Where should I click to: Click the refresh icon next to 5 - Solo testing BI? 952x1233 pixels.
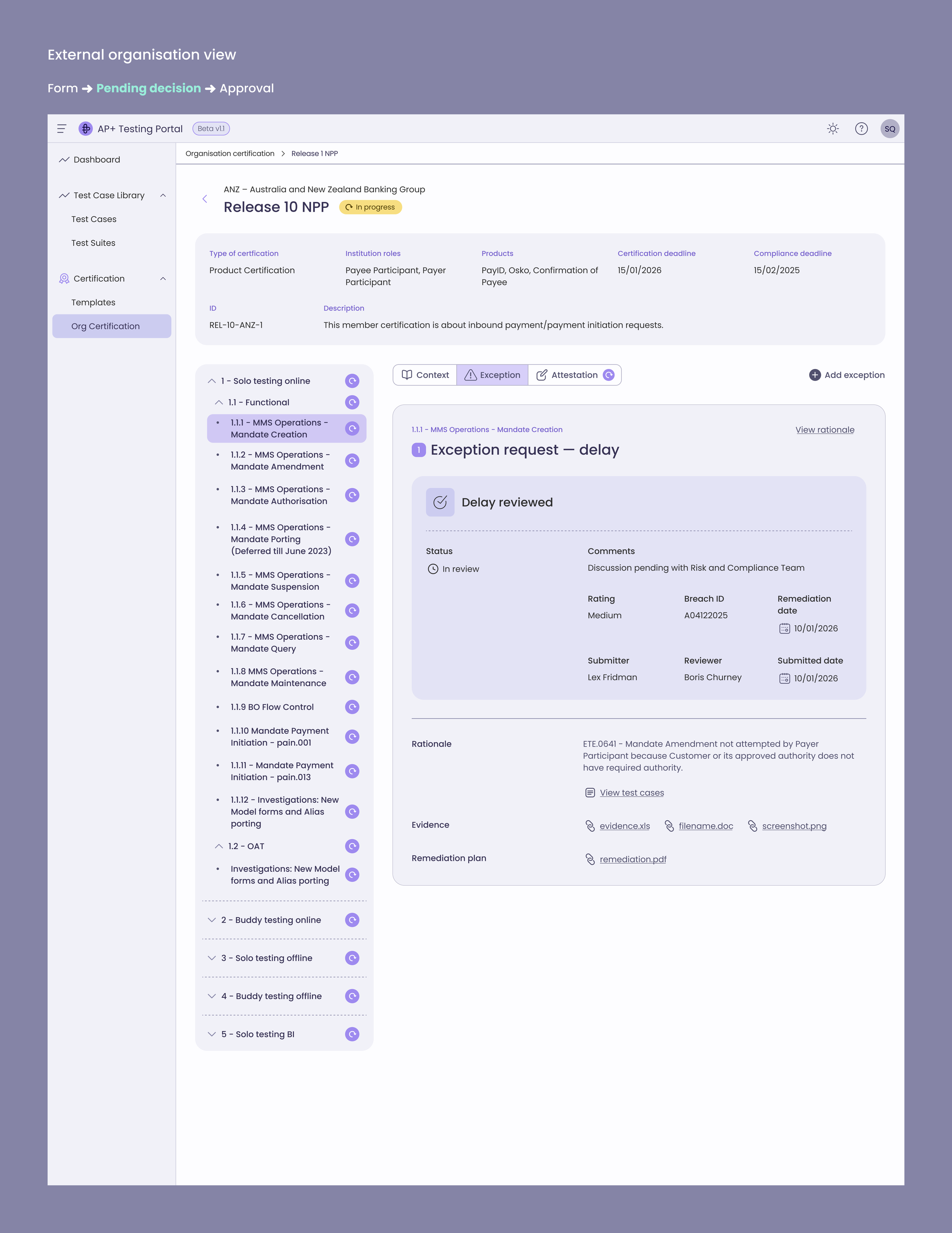(x=352, y=1034)
